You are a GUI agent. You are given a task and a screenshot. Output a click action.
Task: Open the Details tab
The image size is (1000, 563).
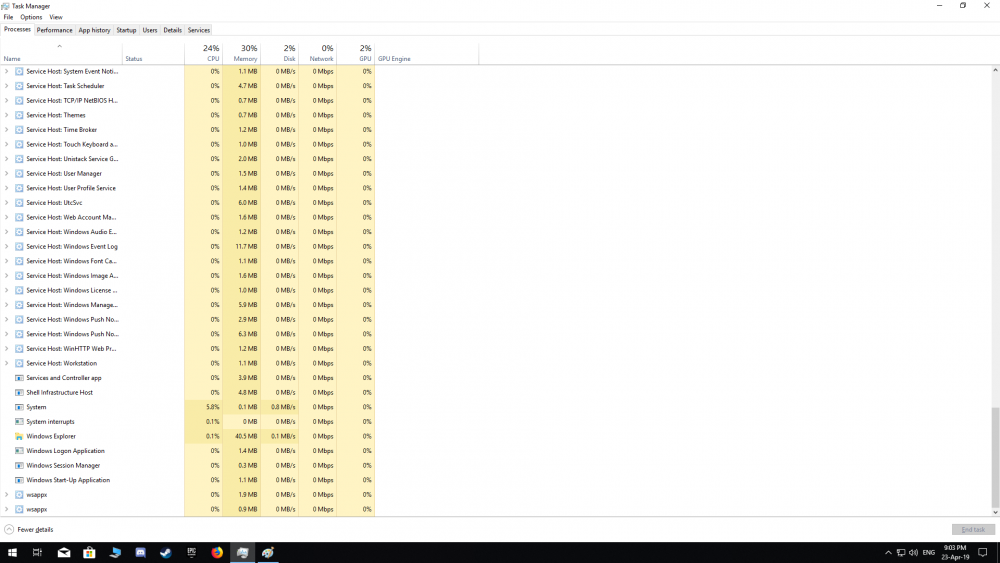(172, 30)
